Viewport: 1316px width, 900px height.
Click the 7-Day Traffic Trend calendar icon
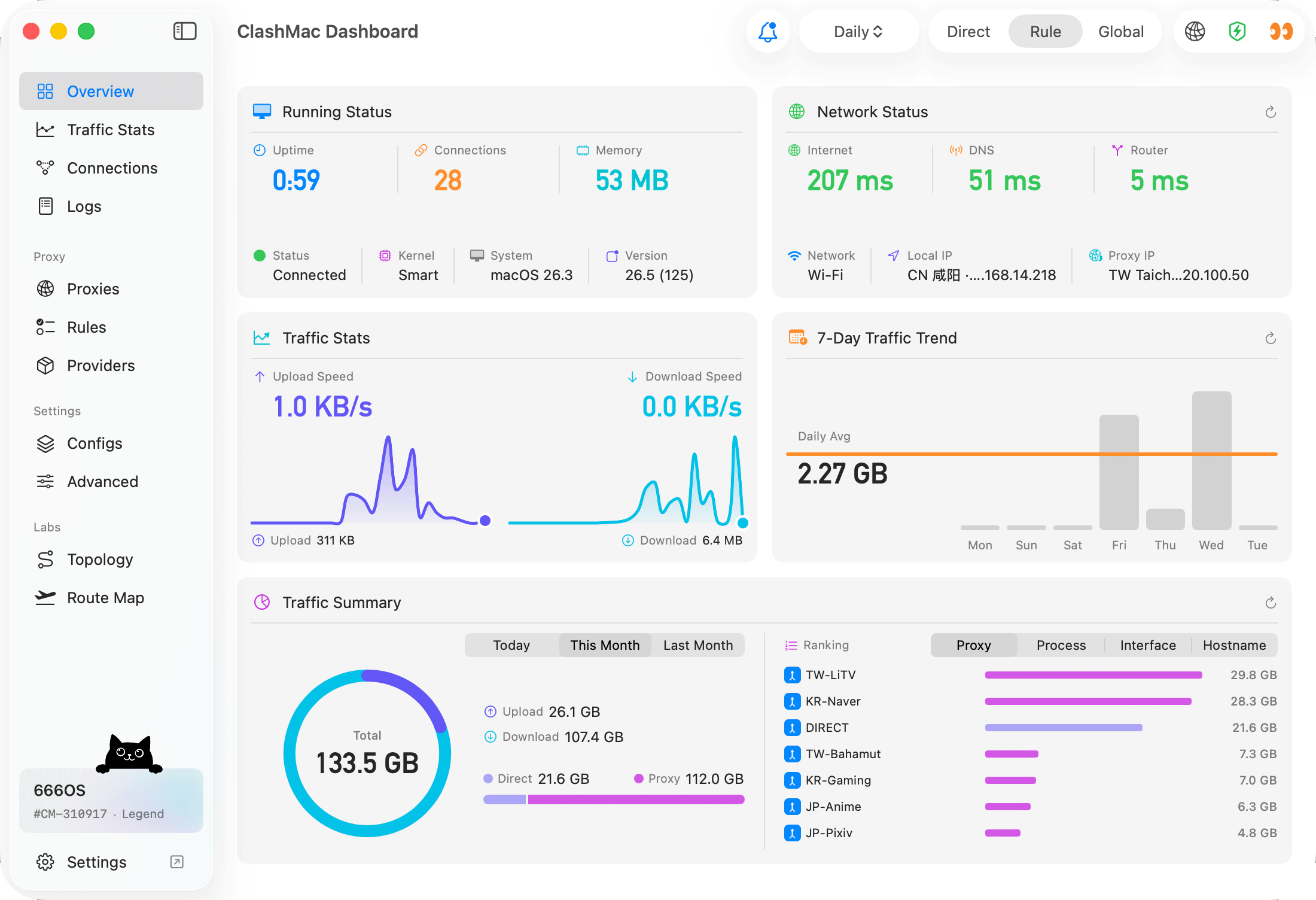(798, 337)
